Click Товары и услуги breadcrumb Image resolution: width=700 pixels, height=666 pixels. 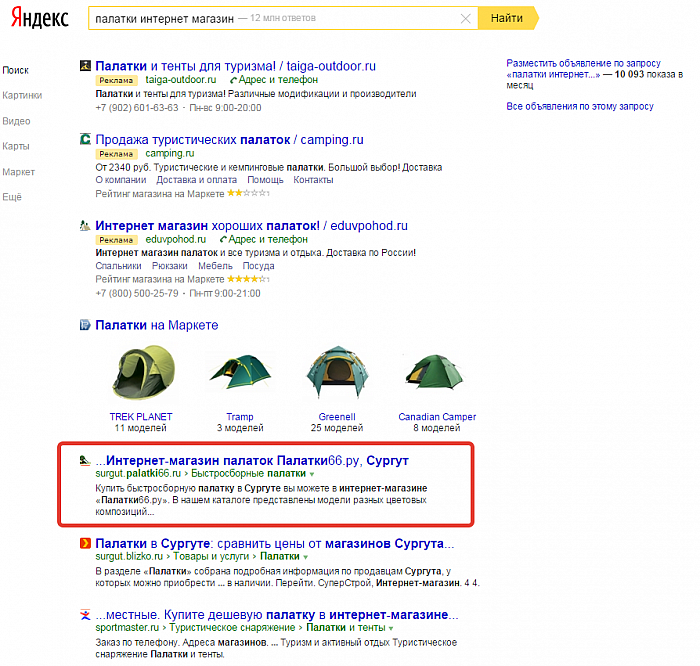pyautogui.click(x=211, y=557)
